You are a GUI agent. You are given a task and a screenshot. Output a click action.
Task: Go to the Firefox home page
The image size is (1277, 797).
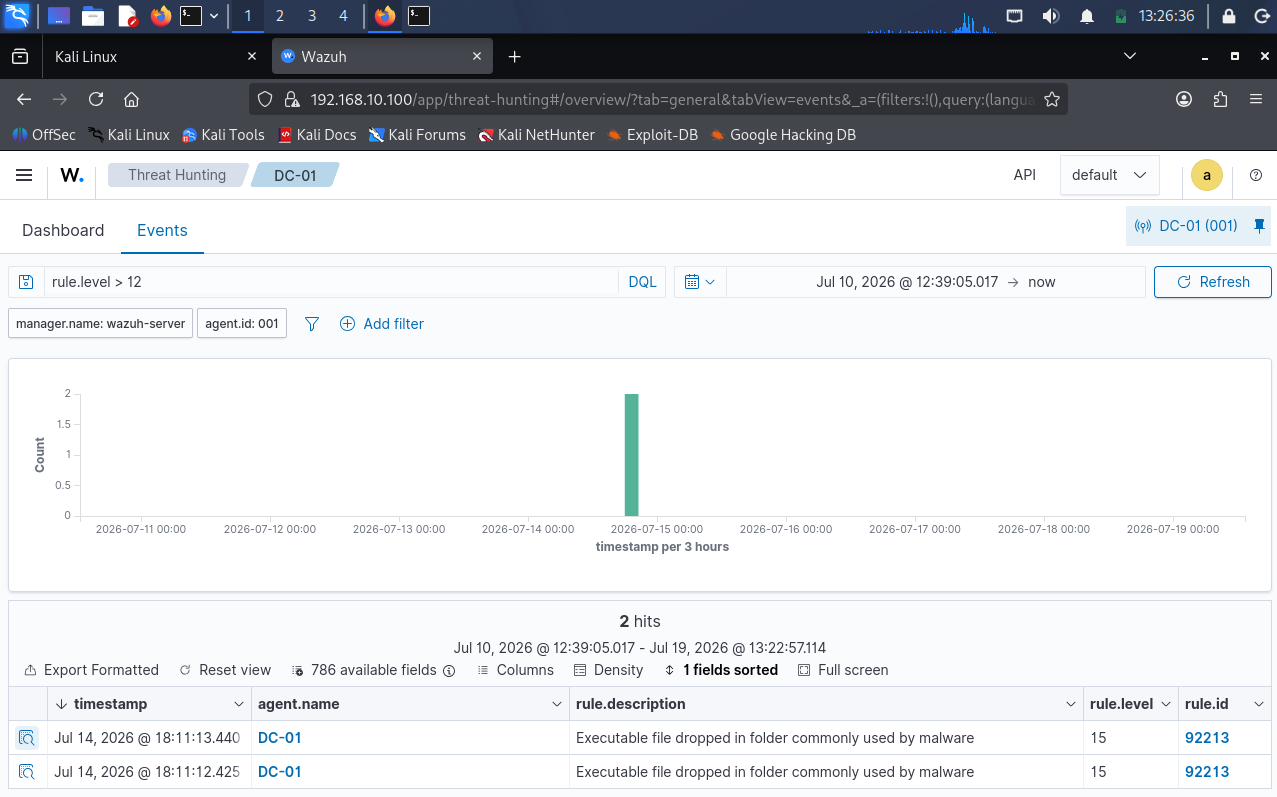[x=131, y=99]
